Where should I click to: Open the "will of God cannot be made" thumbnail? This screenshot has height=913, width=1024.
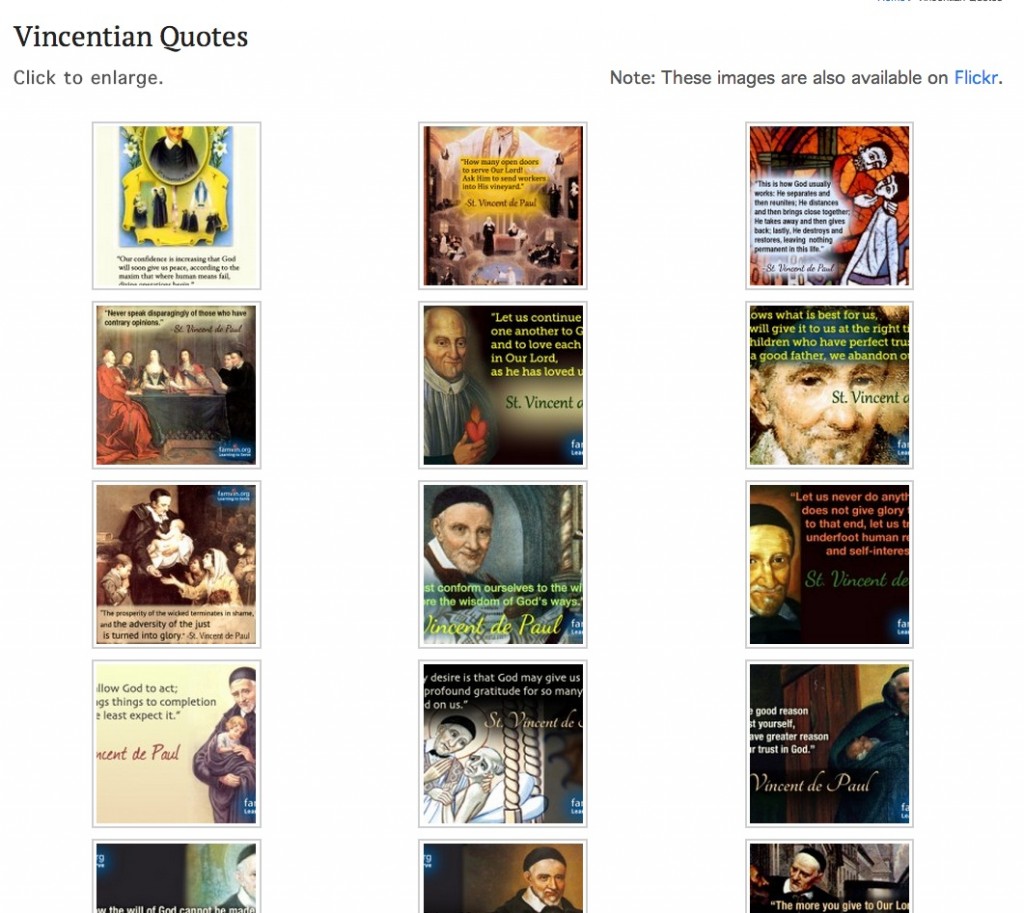point(176,876)
